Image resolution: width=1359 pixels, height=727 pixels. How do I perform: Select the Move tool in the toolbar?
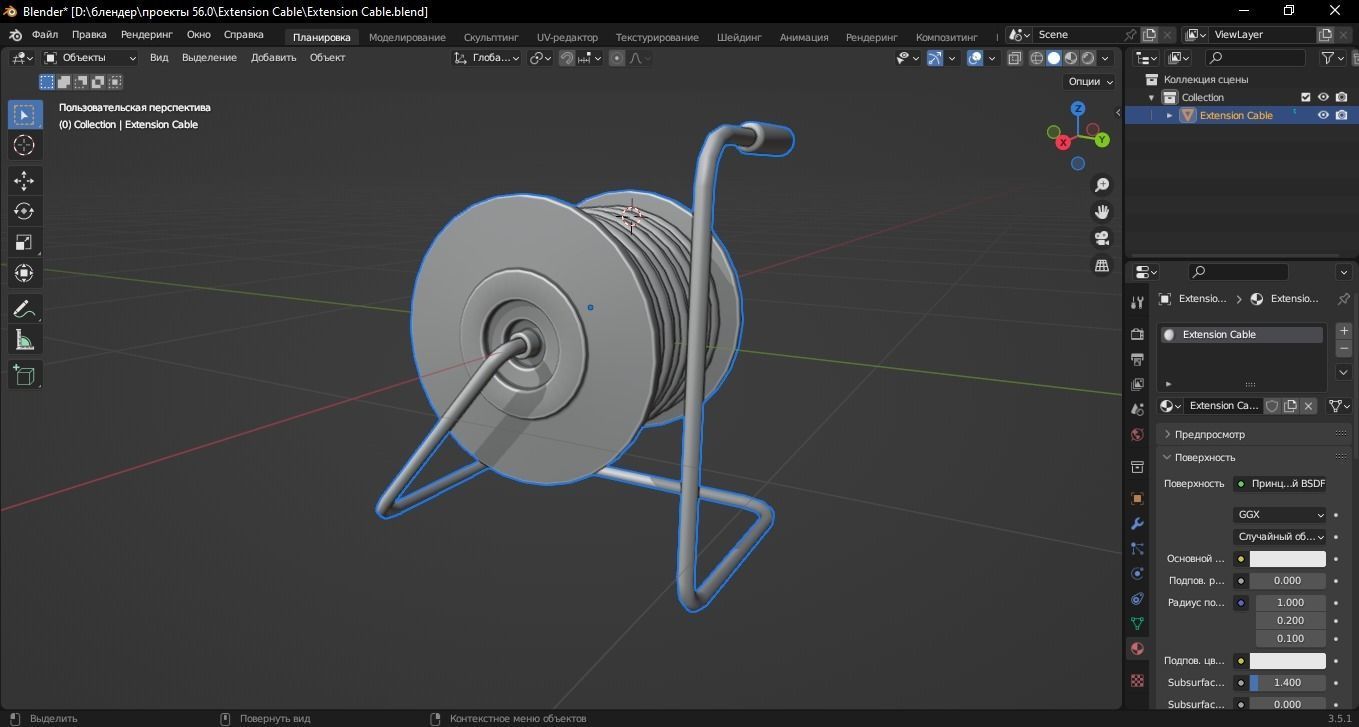pos(25,180)
